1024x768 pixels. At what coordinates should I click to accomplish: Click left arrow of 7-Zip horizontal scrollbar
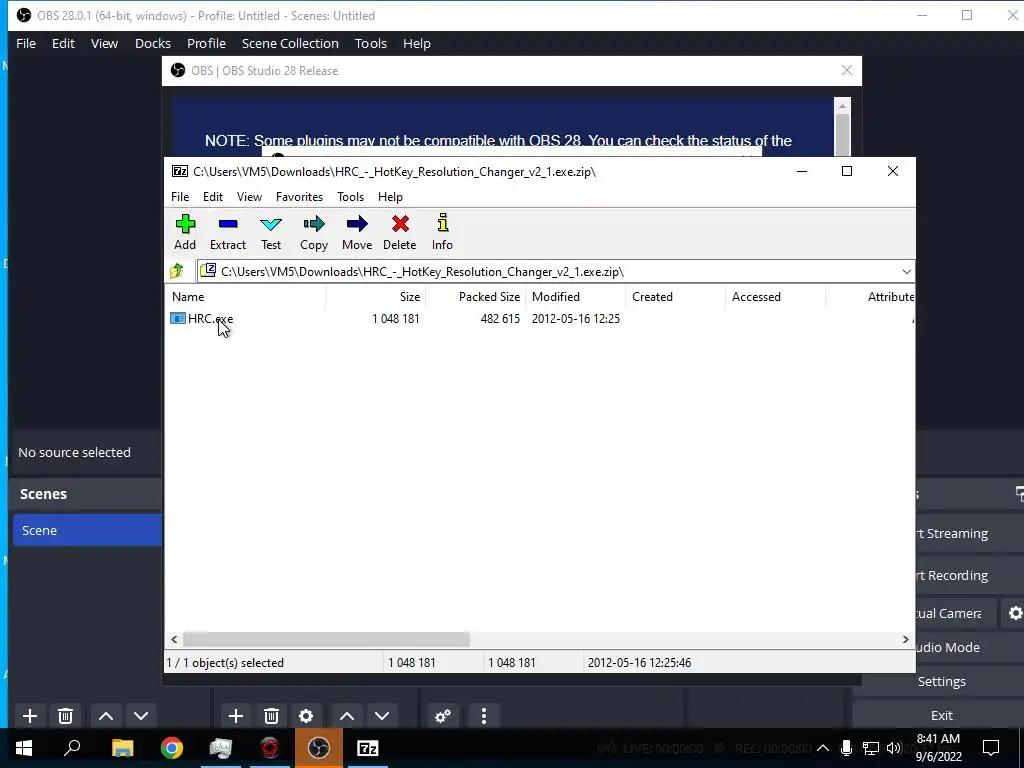174,639
